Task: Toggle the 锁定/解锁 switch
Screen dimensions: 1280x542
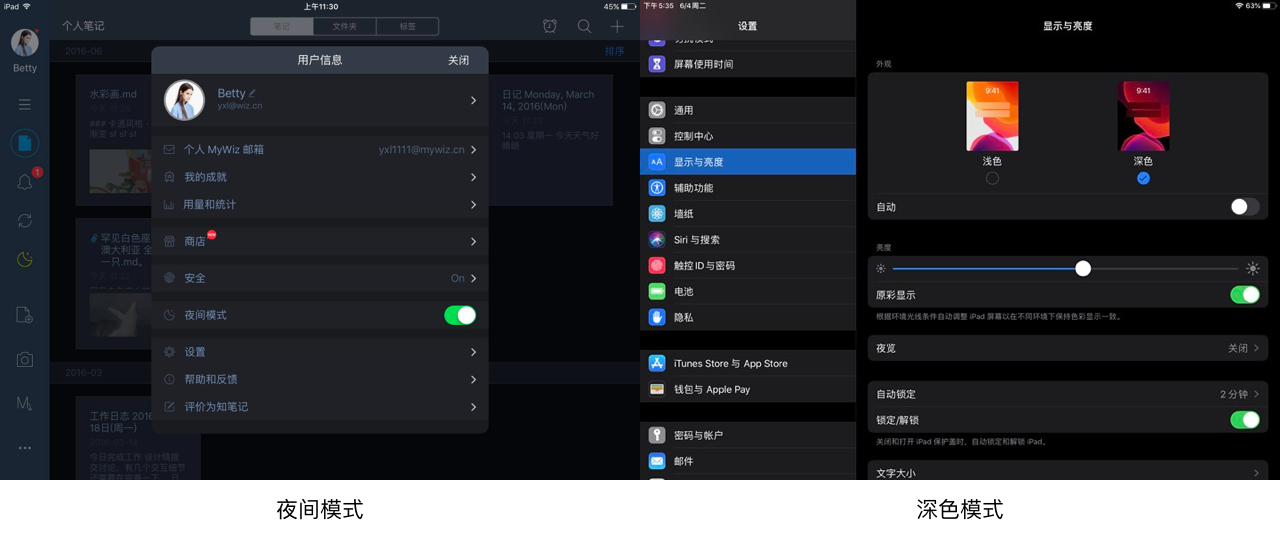Action: click(1245, 420)
